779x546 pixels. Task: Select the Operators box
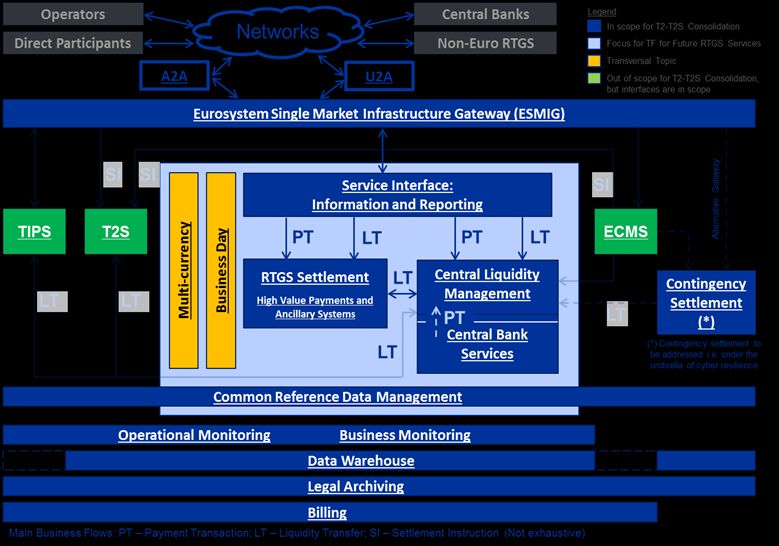point(73,14)
